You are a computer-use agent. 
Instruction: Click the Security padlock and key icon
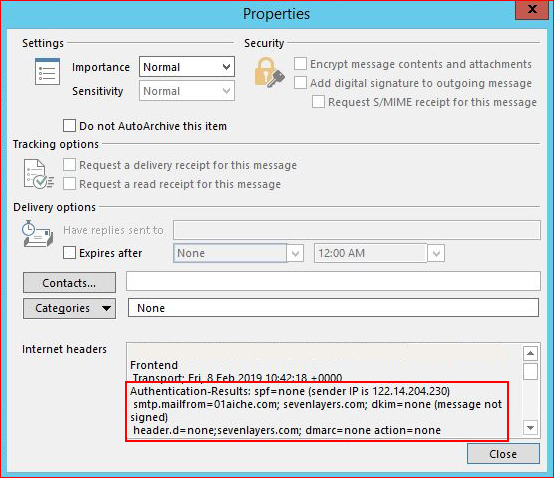[270, 73]
